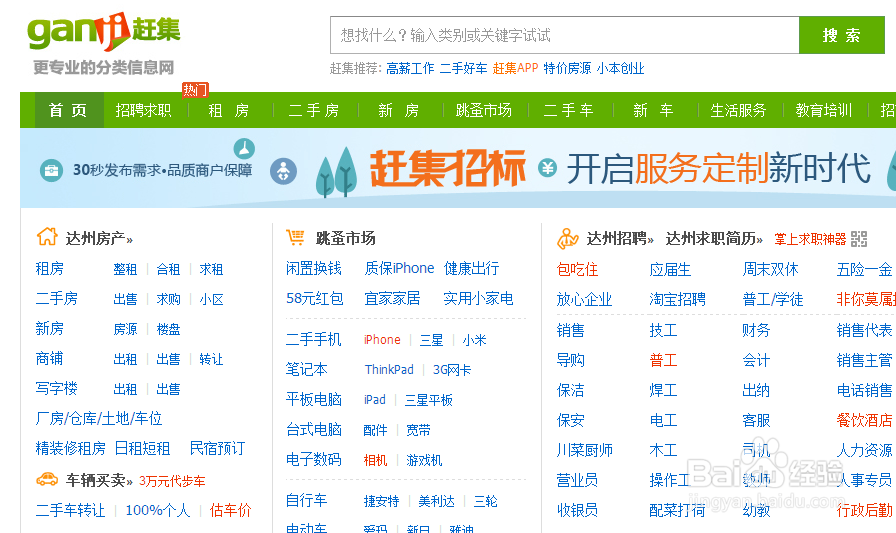Image resolution: width=896 pixels, height=533 pixels.
Task: Click the orange 赶集APP link
Action: 515,69
